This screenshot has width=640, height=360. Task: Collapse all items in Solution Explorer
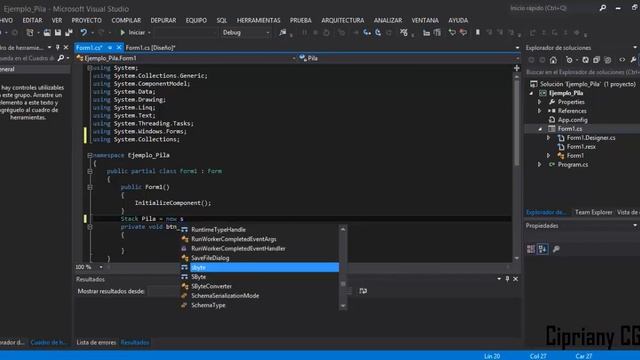pos(596,60)
